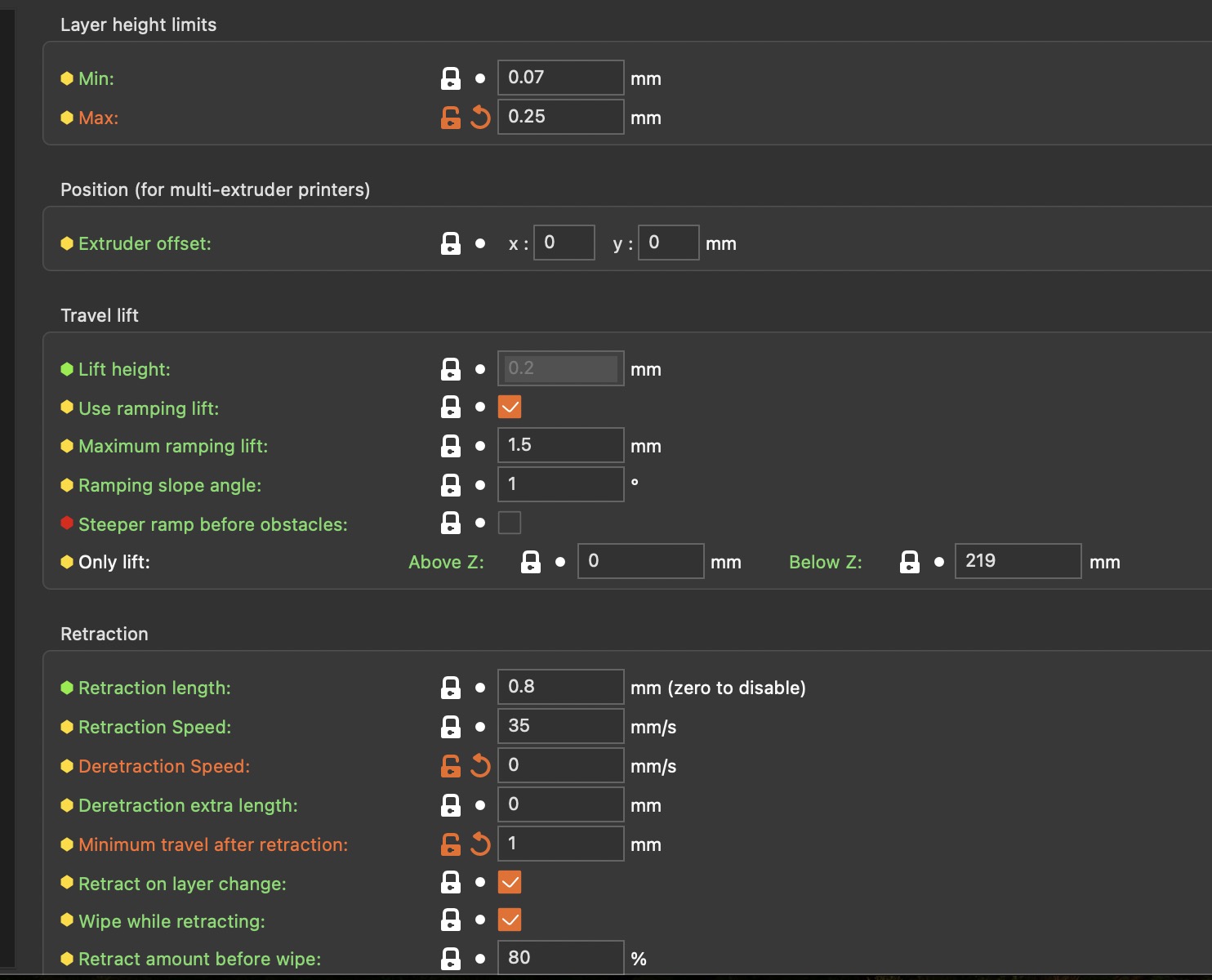
Task: Click the Ramping slope angle field
Action: [561, 484]
